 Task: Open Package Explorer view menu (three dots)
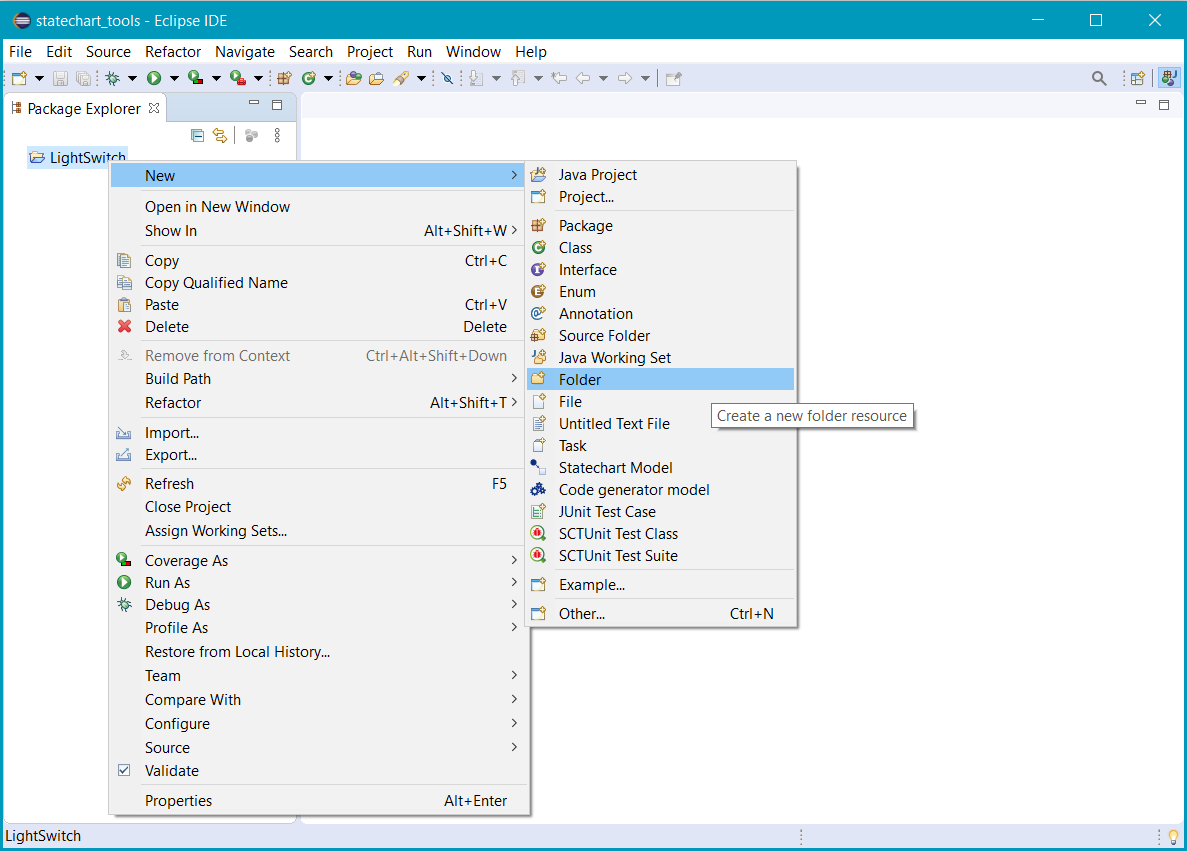277,136
